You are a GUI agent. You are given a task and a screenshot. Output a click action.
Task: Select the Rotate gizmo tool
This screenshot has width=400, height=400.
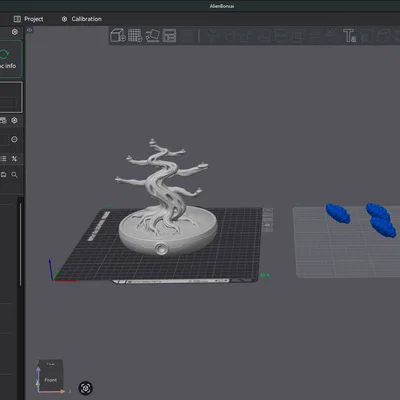coord(230,36)
